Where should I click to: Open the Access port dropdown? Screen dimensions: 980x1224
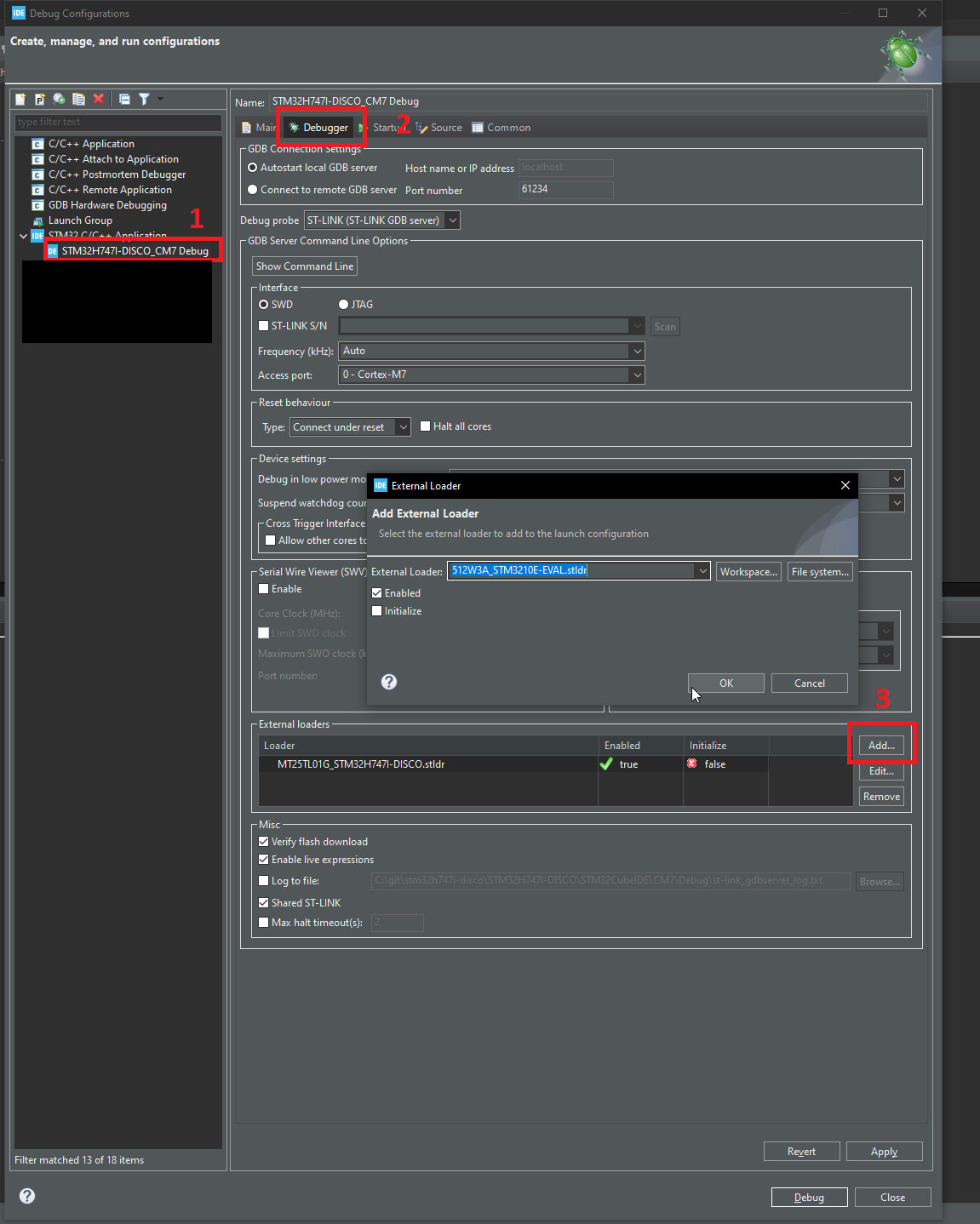pyautogui.click(x=637, y=375)
